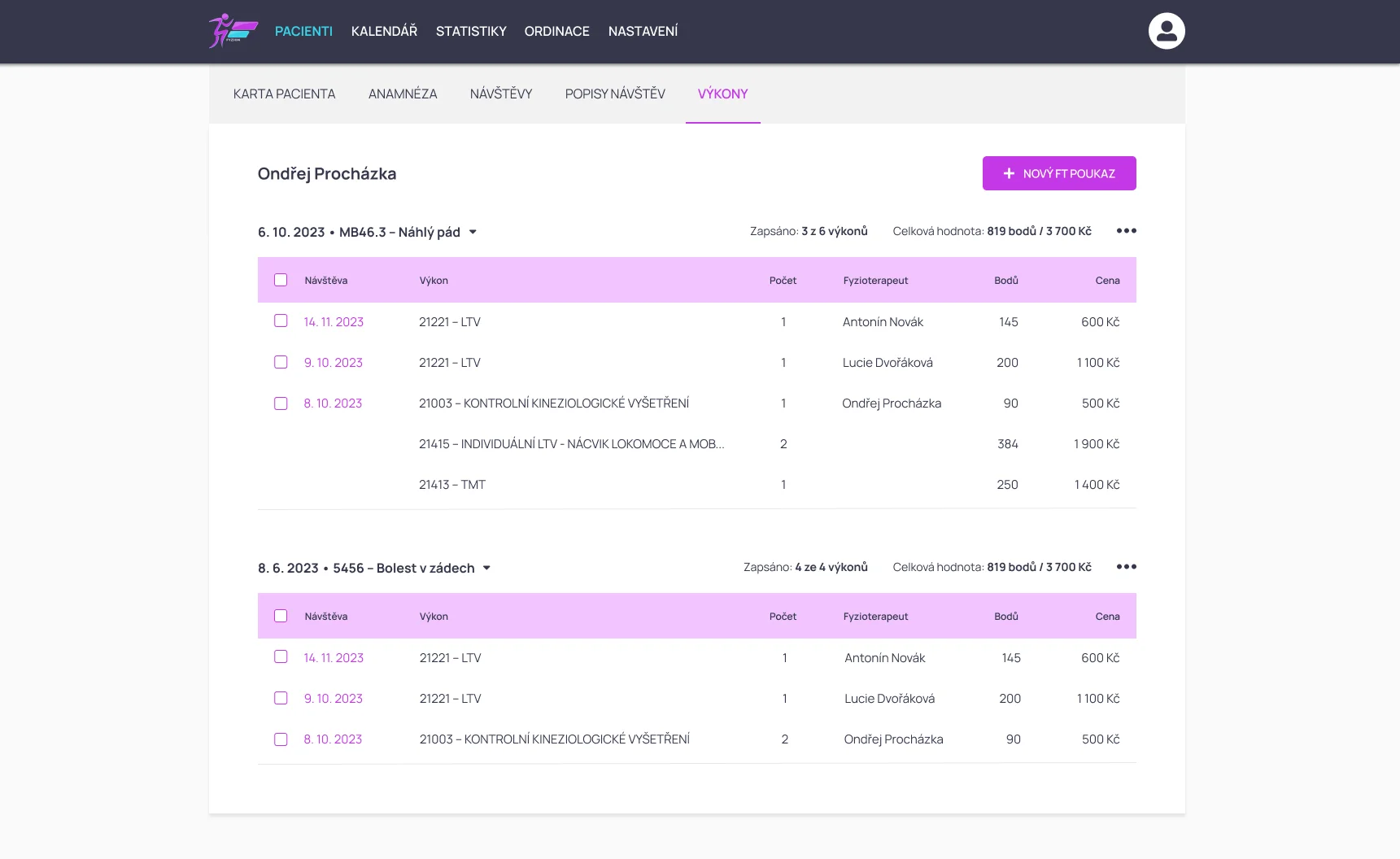Screen dimensions: 1400x859
Task: Click the plus icon in Nový FT poukaz
Action: coord(1009,173)
